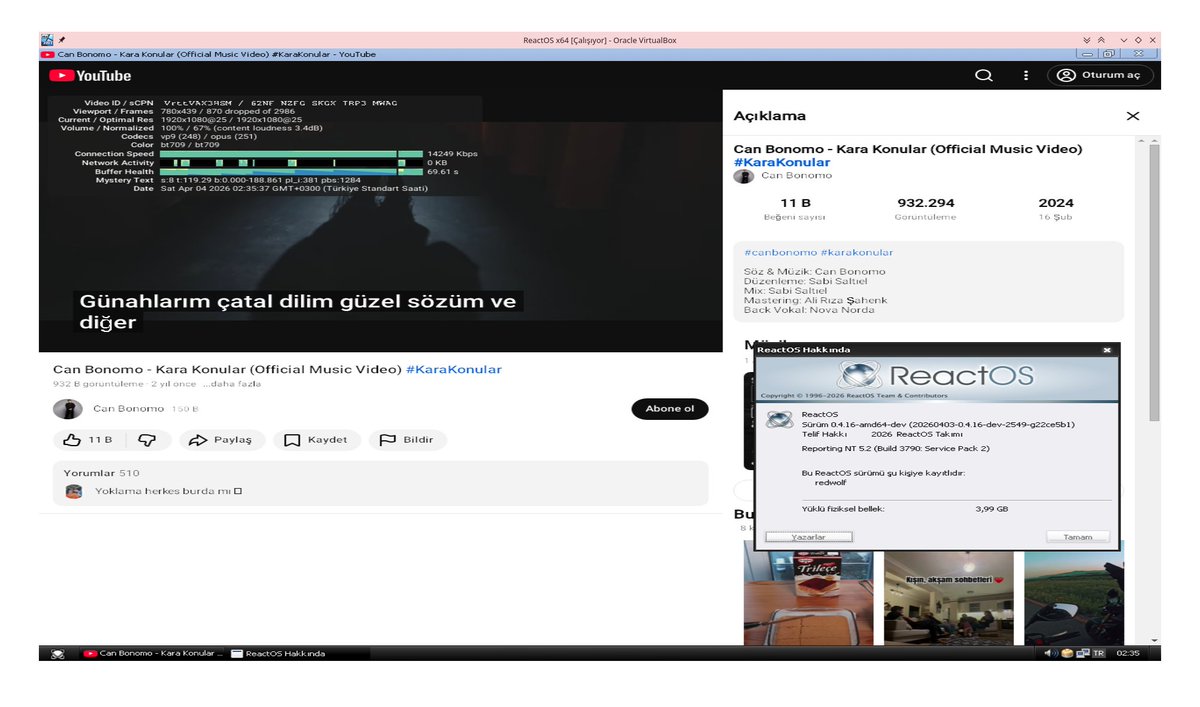The image size is (1200, 707).
Task: Click the safely remove hardware tray icon
Action: pyautogui.click(x=1066, y=653)
